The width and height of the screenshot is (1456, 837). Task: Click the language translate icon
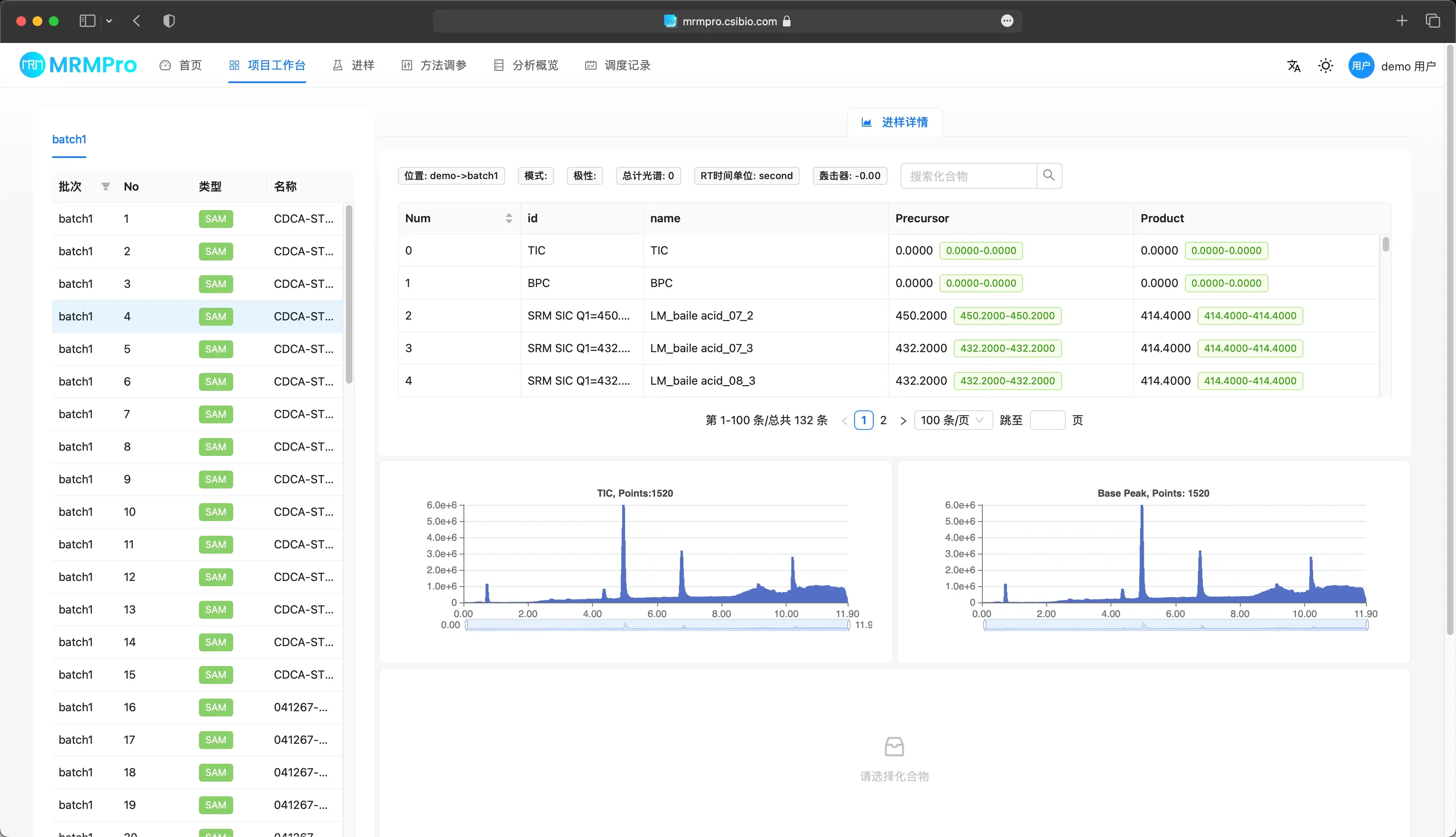(1293, 66)
